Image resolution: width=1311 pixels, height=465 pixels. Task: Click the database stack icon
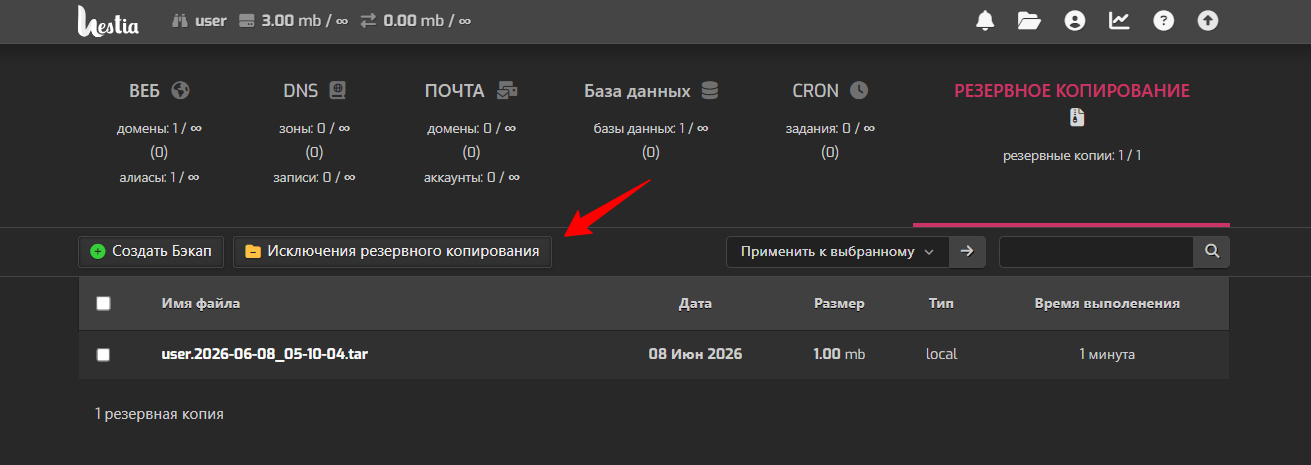(x=709, y=90)
